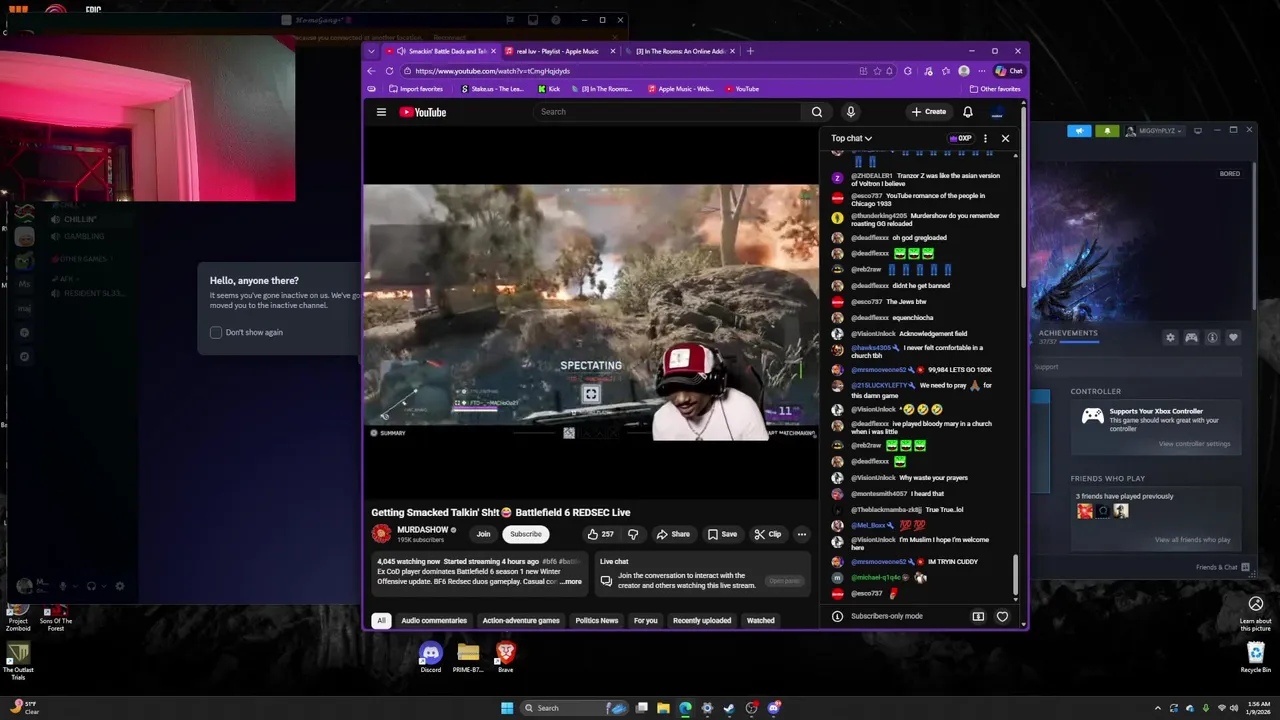This screenshot has width=1280, height=720.
Task: Open the Import favorites bookmark
Action: pyautogui.click(x=416, y=89)
